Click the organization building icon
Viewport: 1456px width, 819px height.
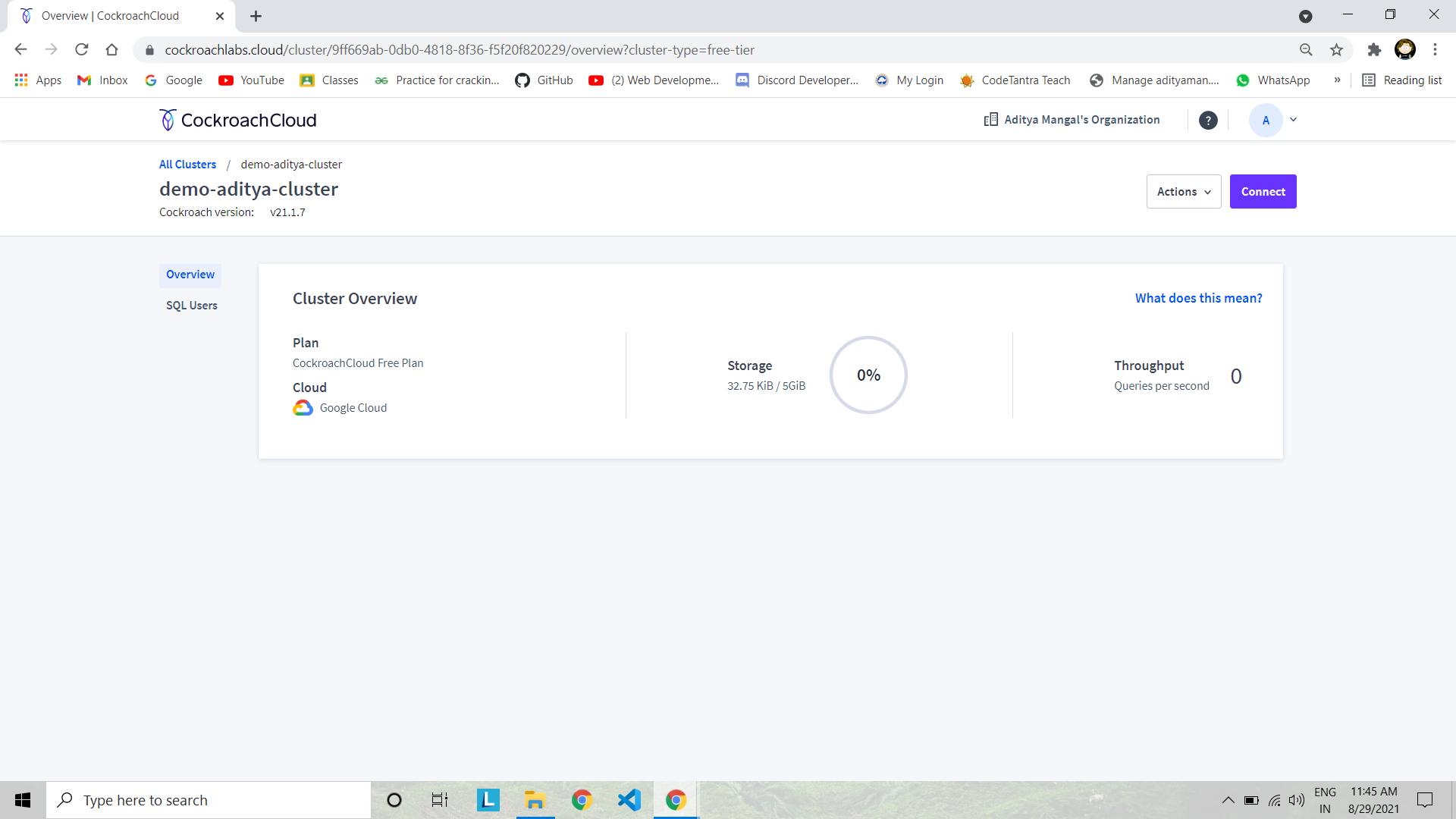point(990,120)
